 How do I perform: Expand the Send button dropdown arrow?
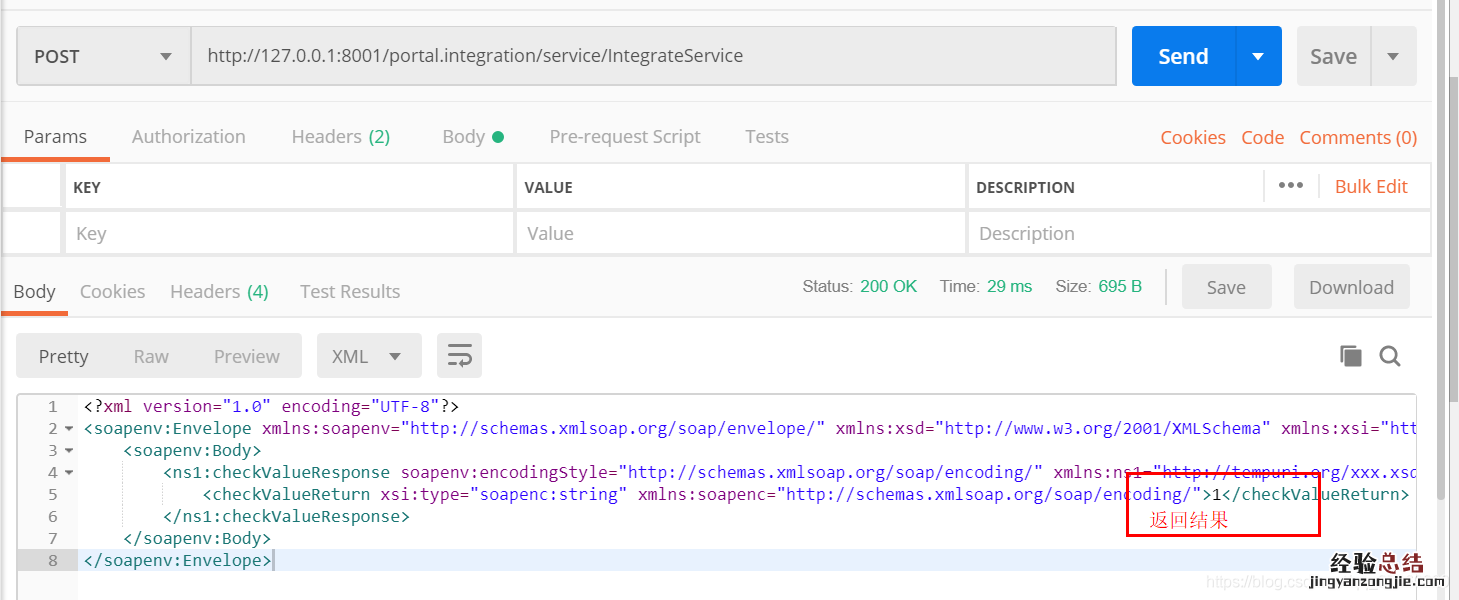pos(1259,56)
